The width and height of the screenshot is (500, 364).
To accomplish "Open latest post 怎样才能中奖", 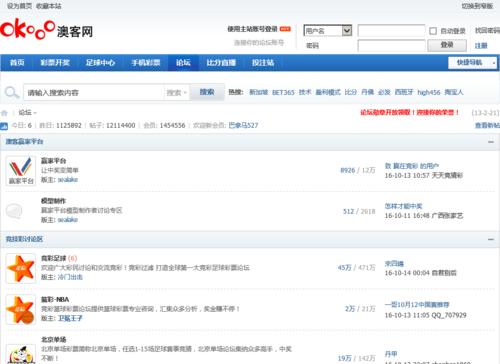I will click(403, 206).
